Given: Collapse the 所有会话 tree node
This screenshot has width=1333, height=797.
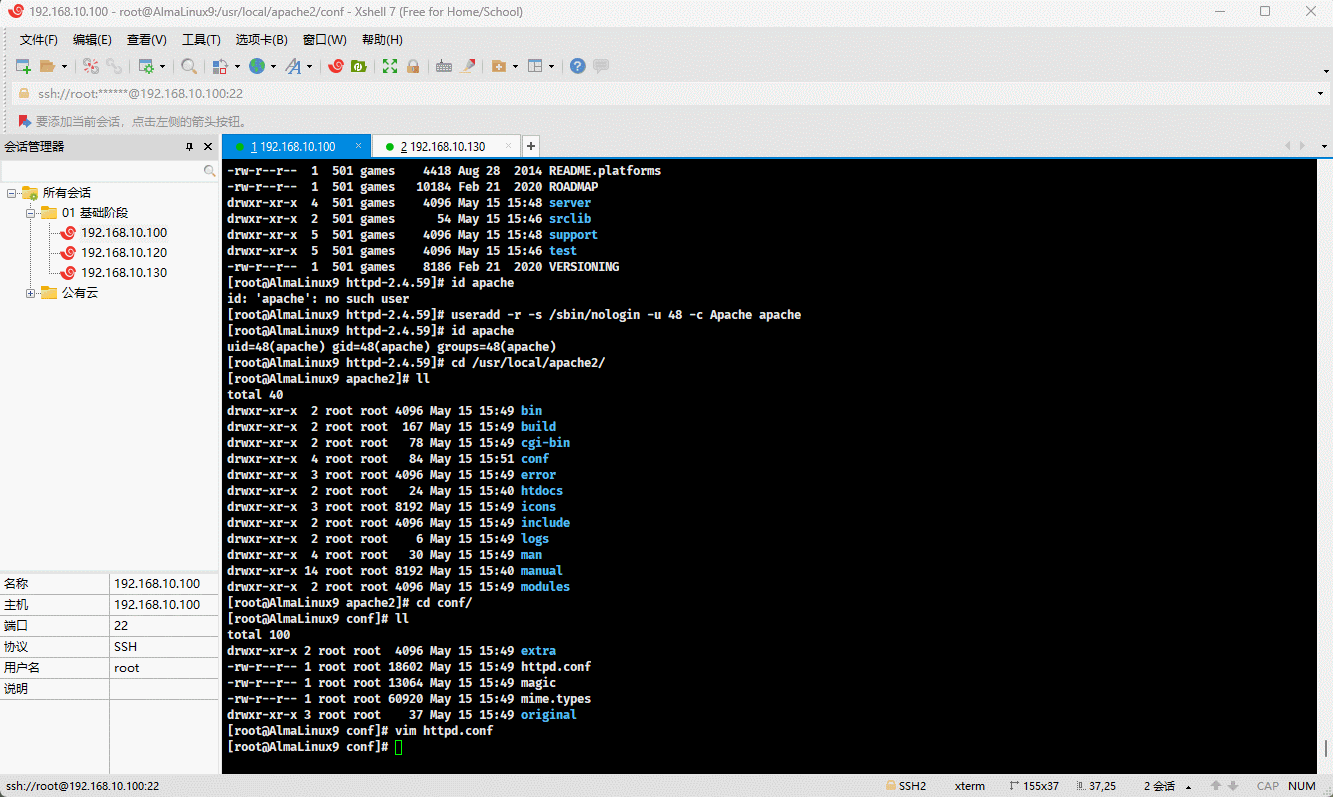Looking at the screenshot, I should [12, 193].
